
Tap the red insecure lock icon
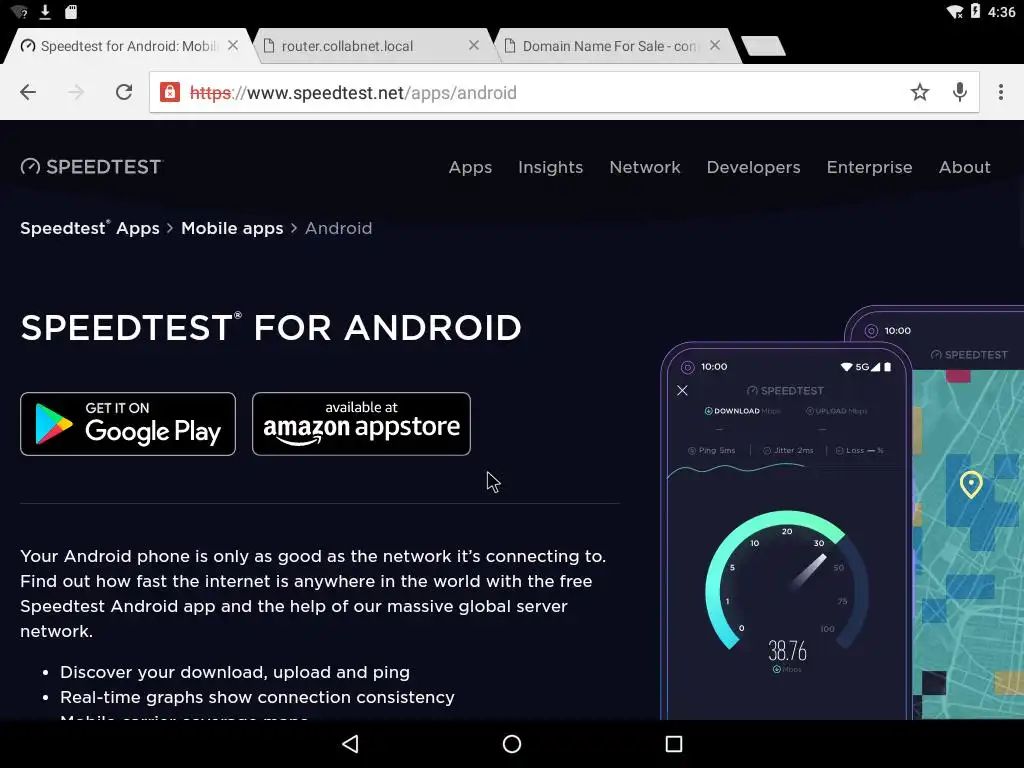(170, 92)
